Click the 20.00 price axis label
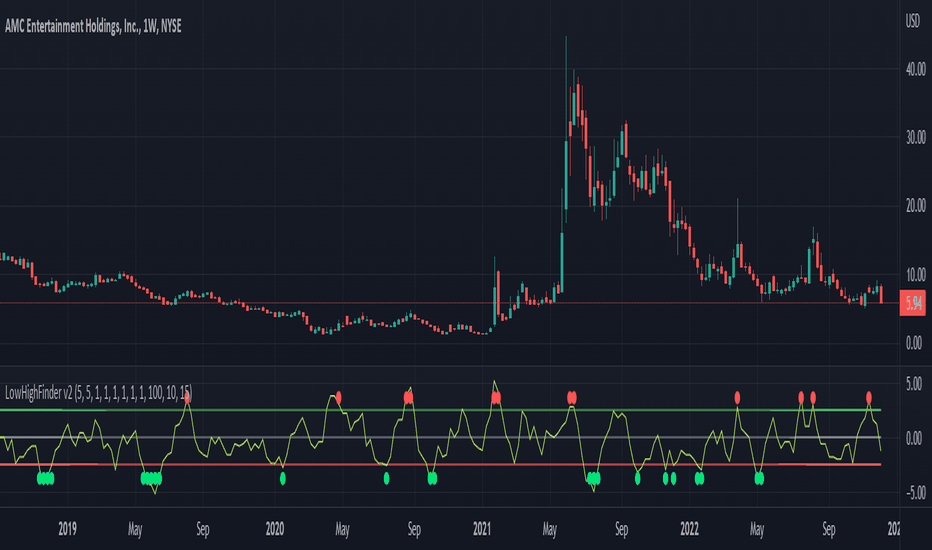The width and height of the screenshot is (932, 550). [x=915, y=206]
